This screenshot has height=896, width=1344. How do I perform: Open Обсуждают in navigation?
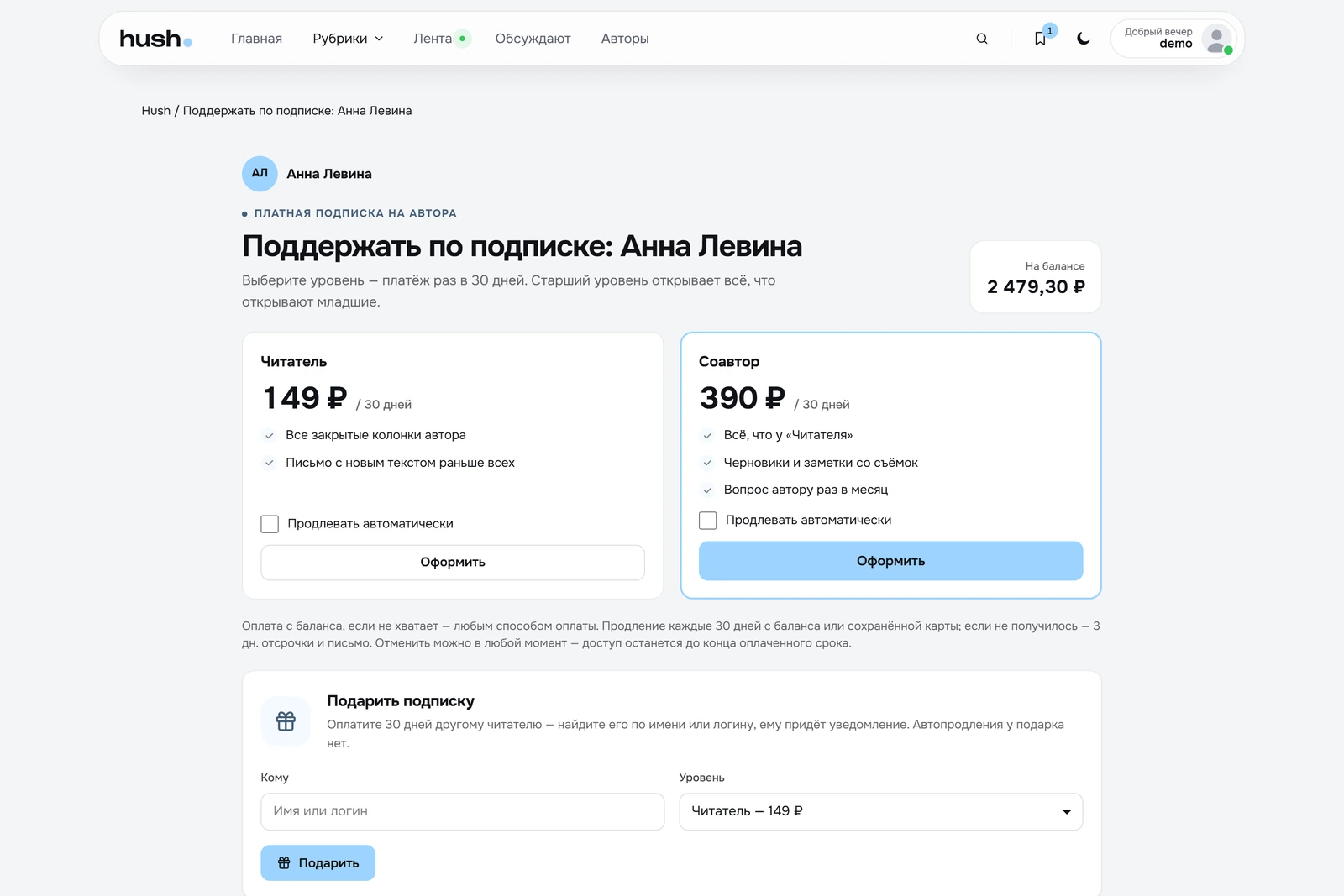(533, 39)
